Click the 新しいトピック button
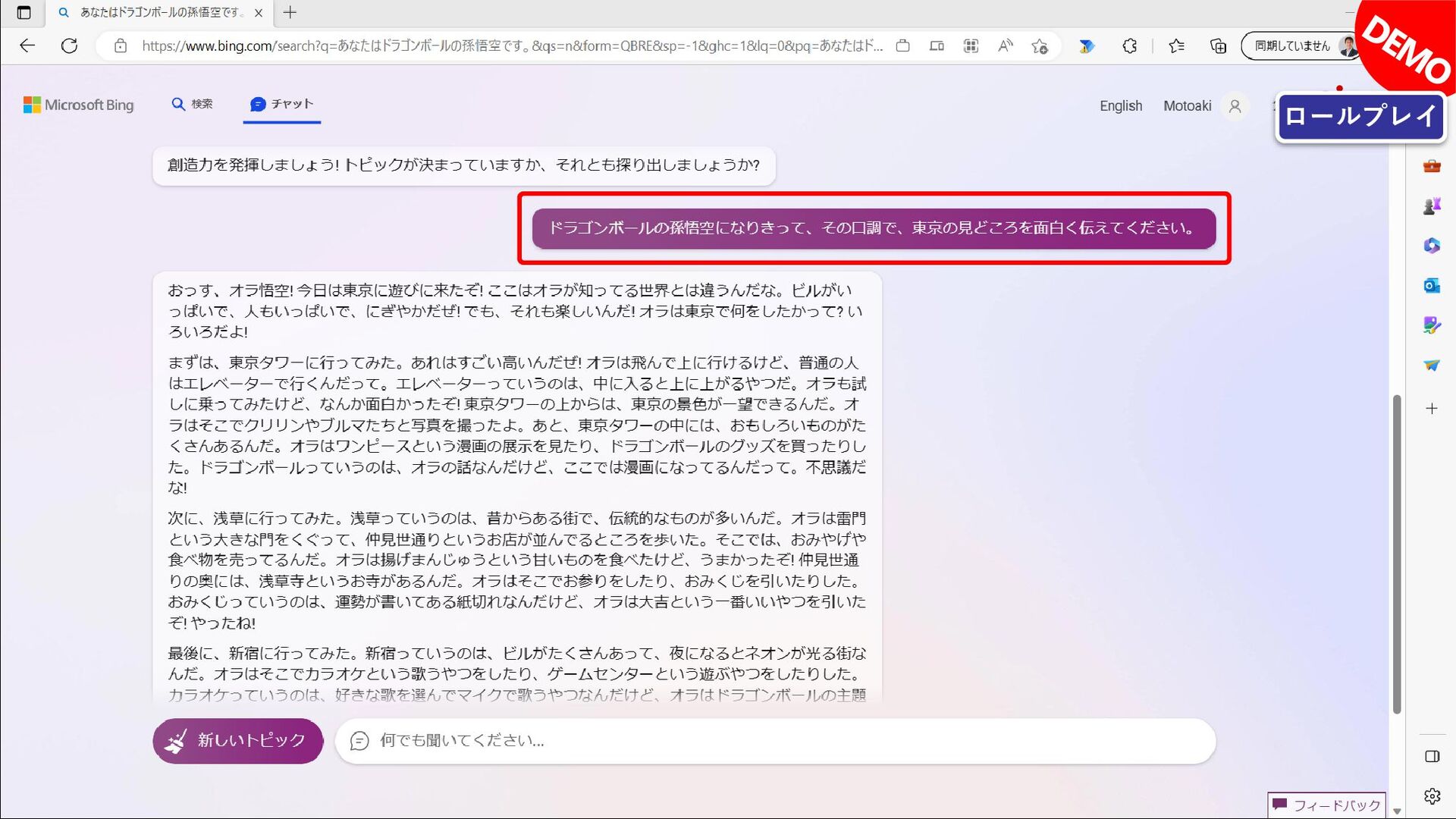The width and height of the screenshot is (1456, 819). point(238,740)
